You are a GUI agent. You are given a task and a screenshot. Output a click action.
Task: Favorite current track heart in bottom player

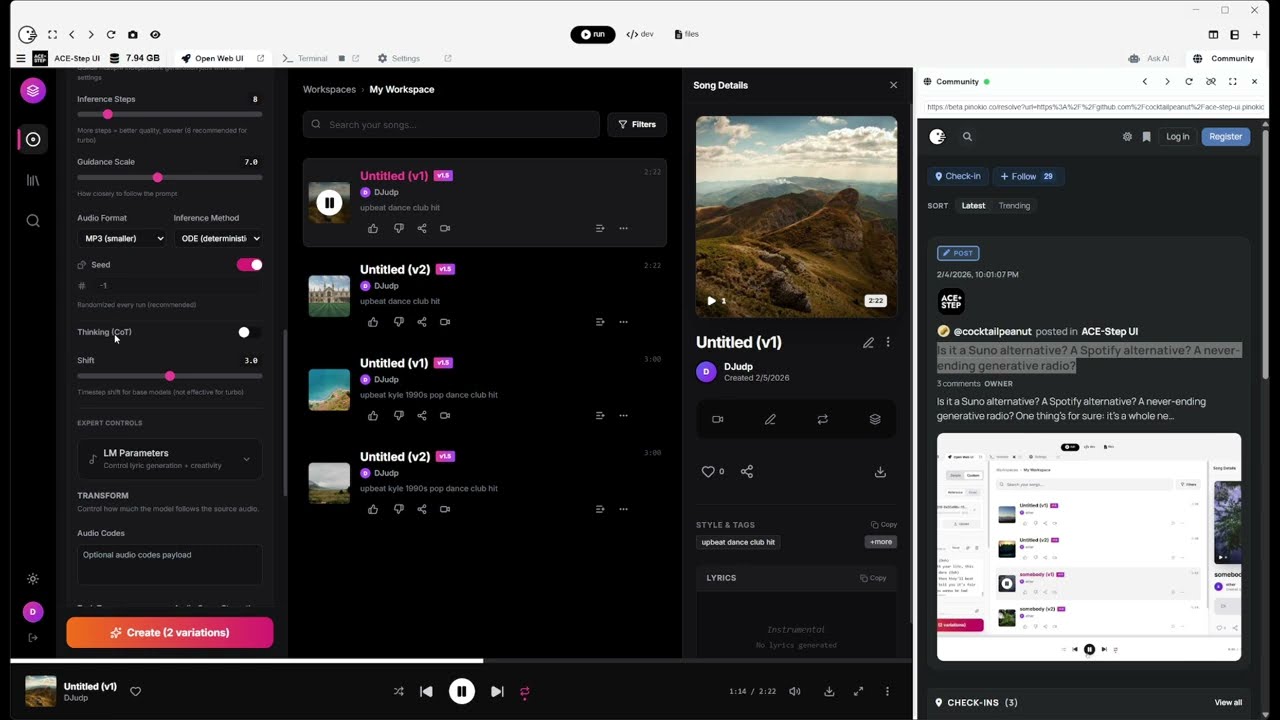pyautogui.click(x=136, y=691)
